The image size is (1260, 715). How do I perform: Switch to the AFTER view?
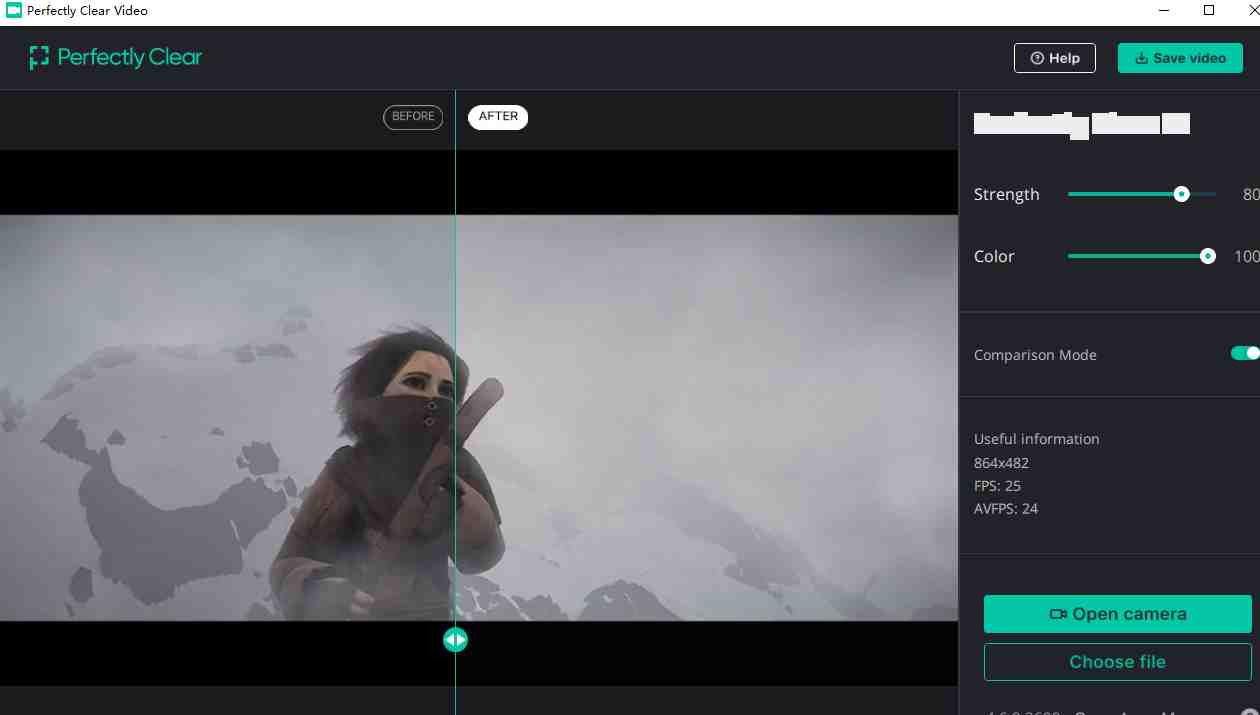(x=498, y=117)
